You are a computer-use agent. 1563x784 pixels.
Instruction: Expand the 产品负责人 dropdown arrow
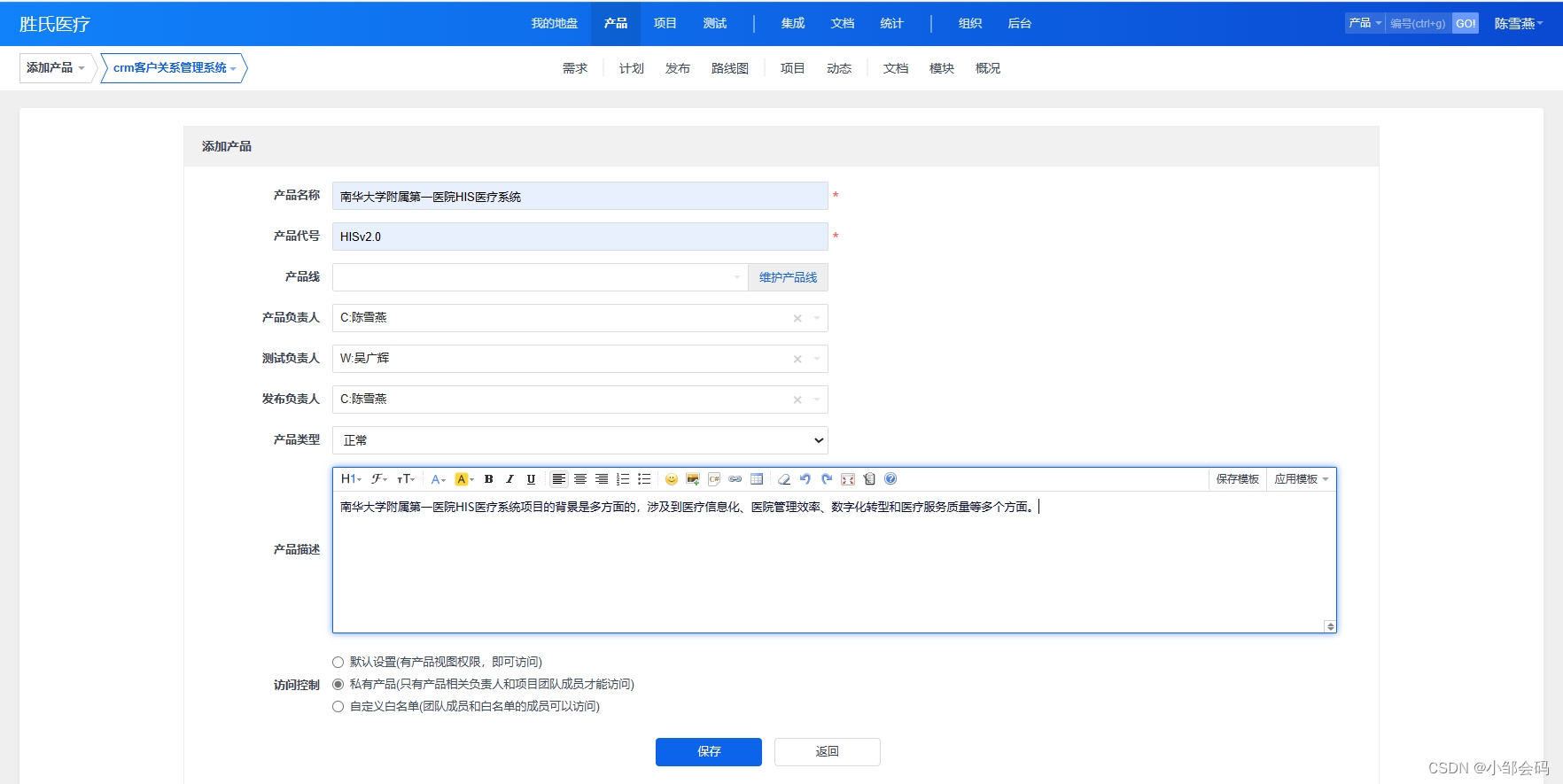[x=817, y=318]
